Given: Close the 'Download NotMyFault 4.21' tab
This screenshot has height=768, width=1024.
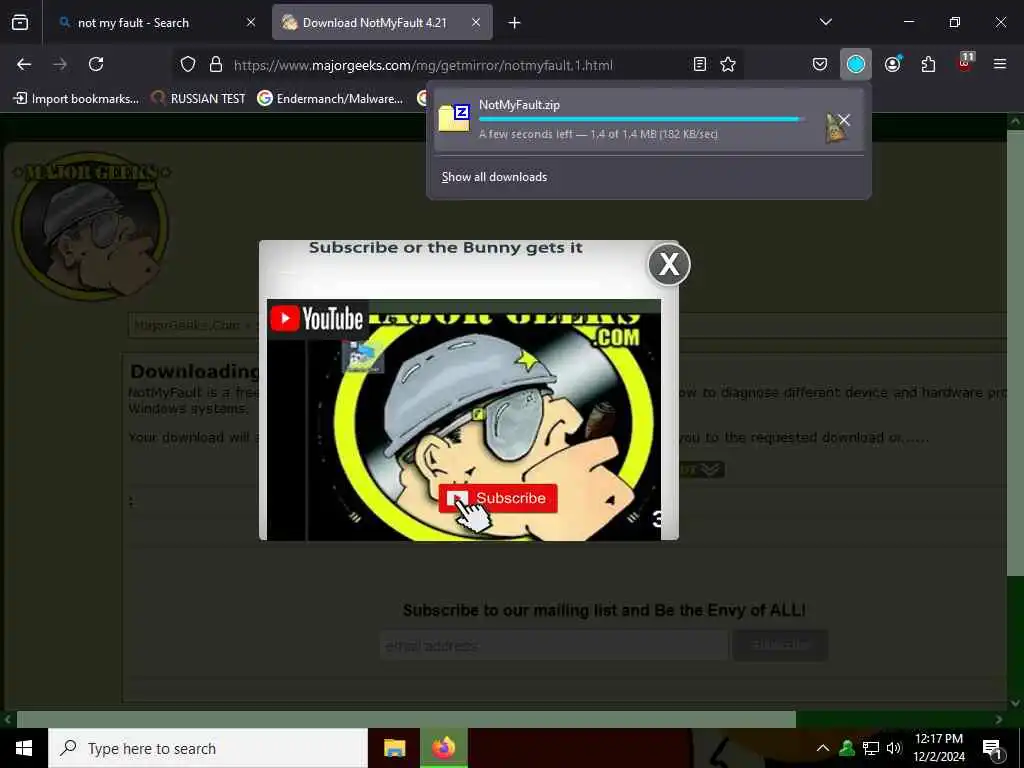Looking at the screenshot, I should (x=476, y=23).
